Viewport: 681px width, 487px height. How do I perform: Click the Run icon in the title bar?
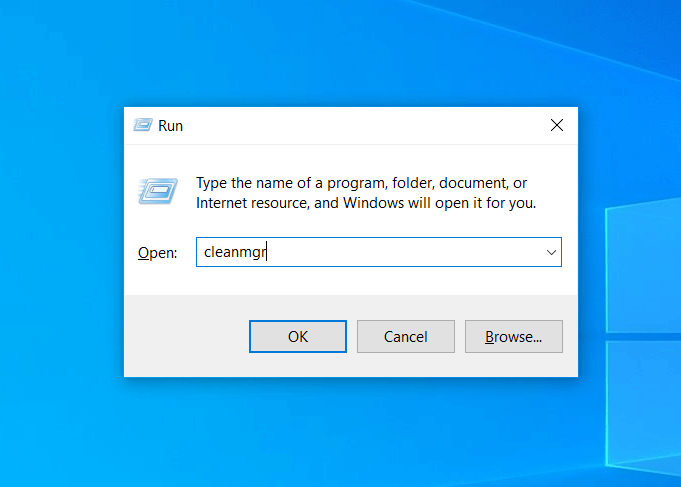143,125
